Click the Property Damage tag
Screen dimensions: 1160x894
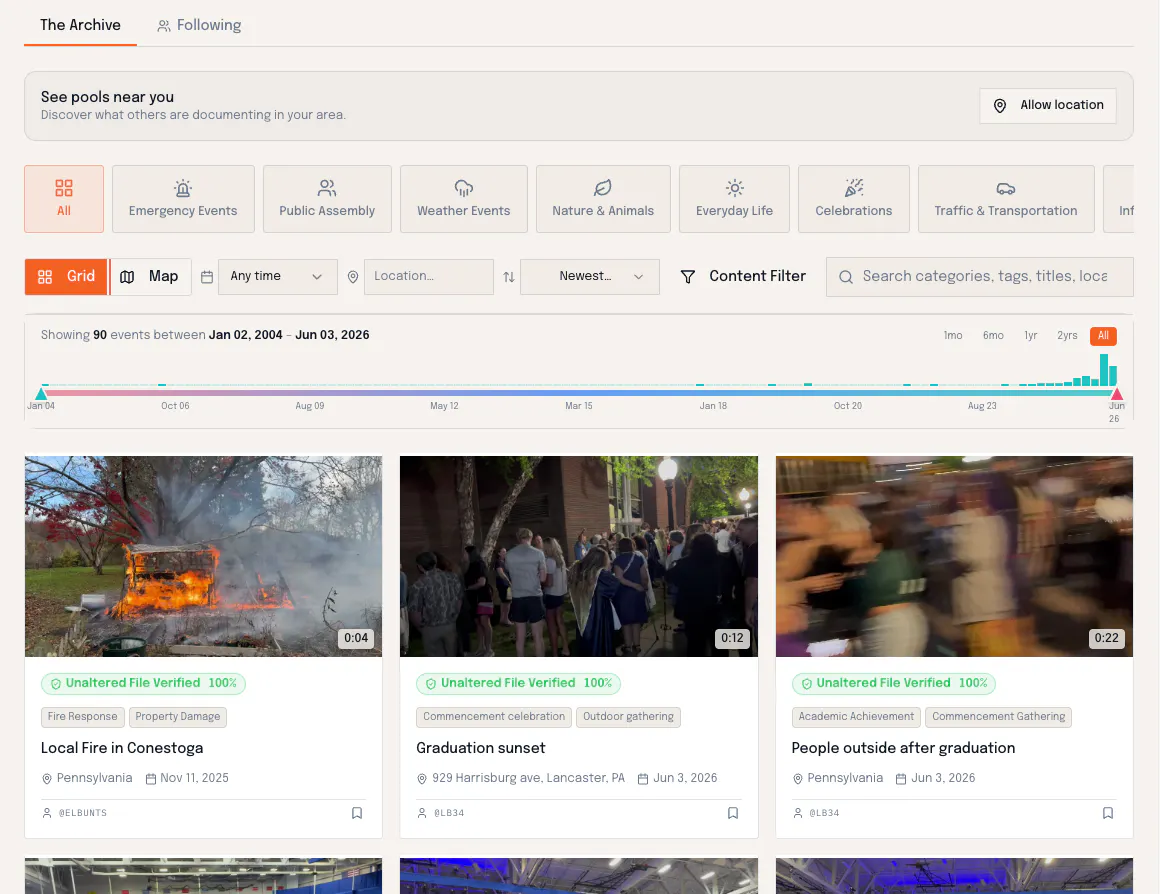pyautogui.click(x=178, y=716)
